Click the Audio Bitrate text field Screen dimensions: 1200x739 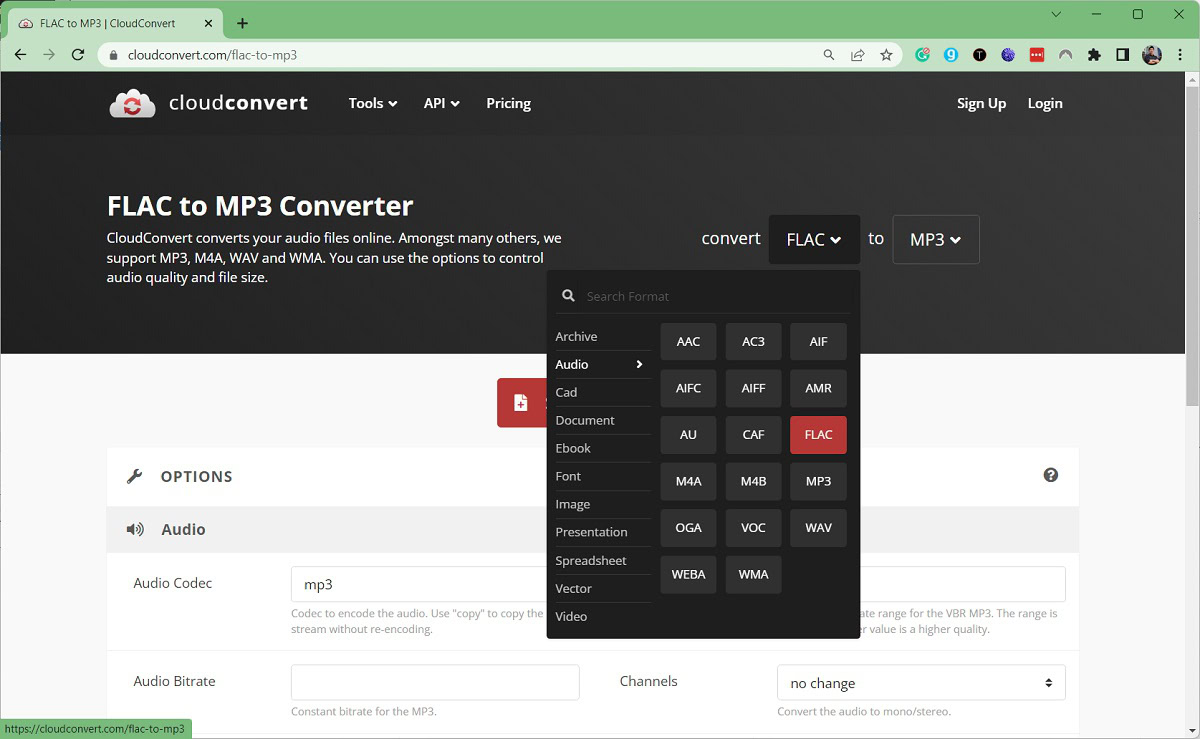point(435,682)
